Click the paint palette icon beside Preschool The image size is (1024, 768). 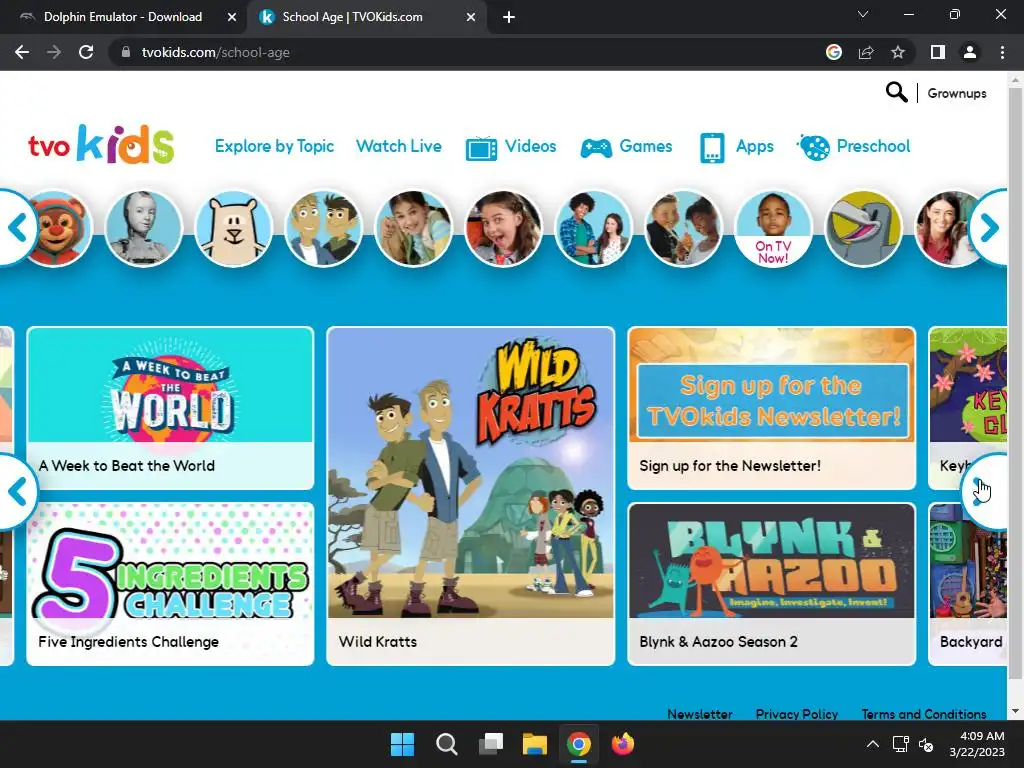click(x=814, y=148)
